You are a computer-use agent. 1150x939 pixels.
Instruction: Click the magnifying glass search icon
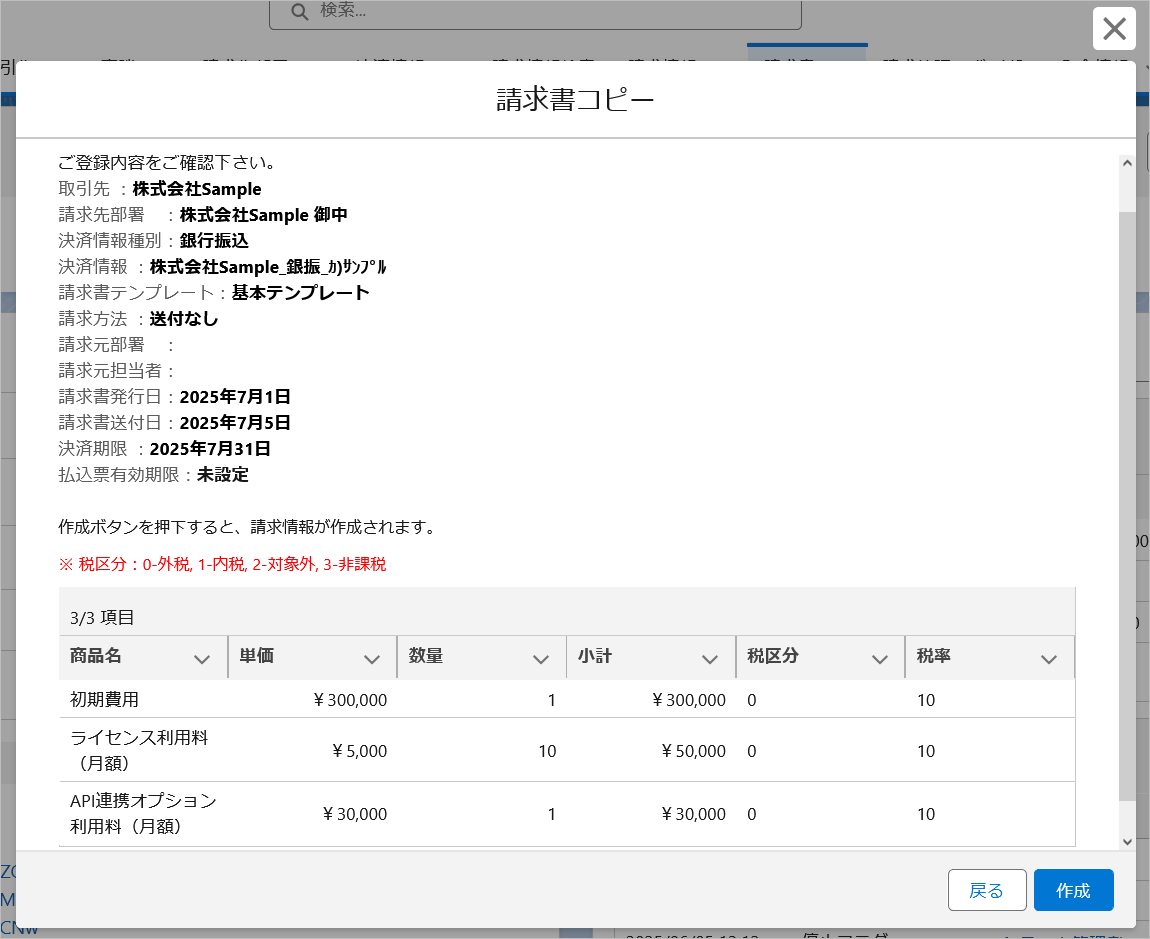pos(299,11)
